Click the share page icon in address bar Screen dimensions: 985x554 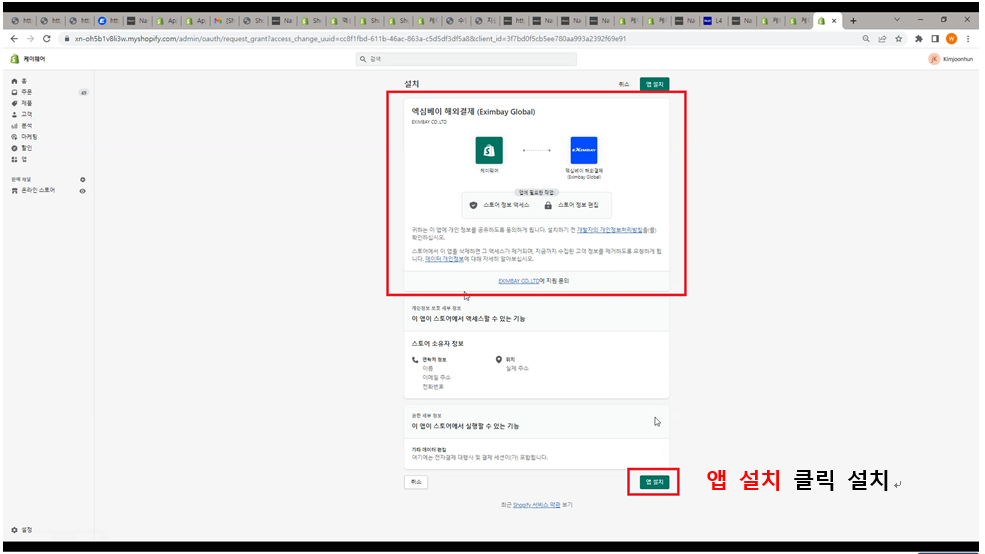pos(882,39)
